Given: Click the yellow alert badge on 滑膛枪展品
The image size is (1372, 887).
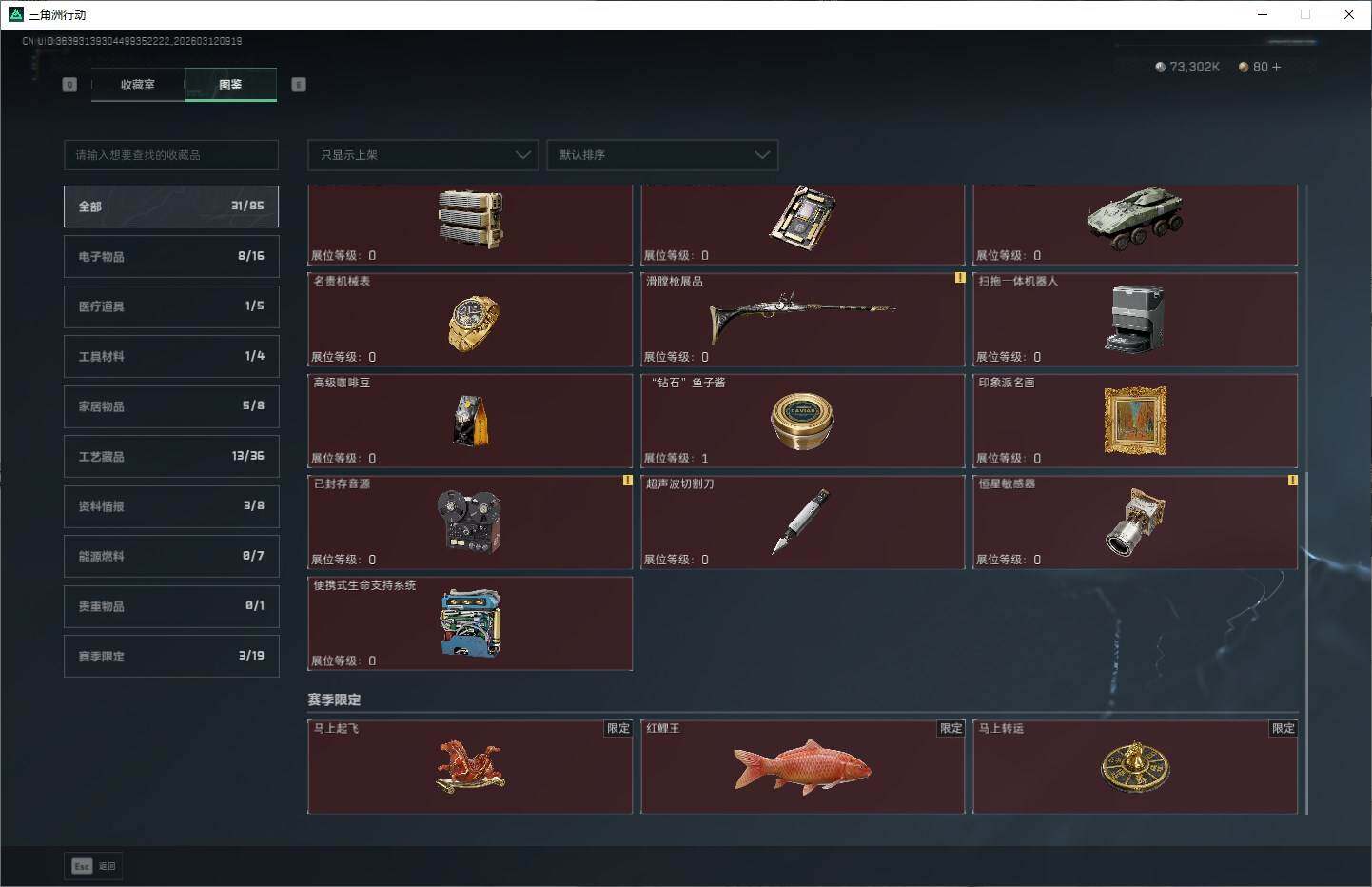Looking at the screenshot, I should pyautogui.click(x=960, y=278).
